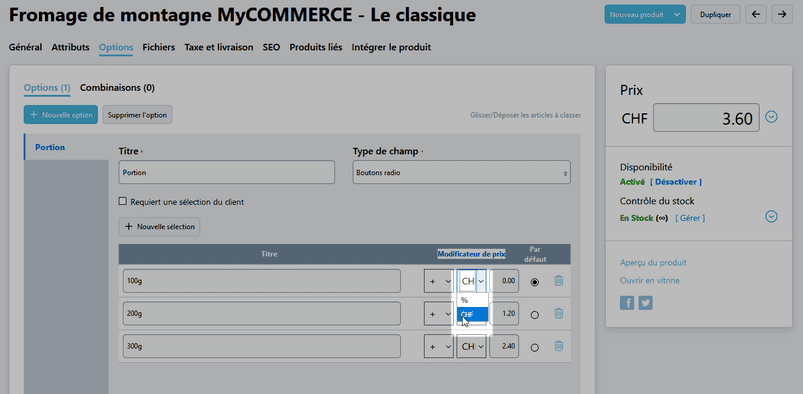
Task: Share product on Twitter
Action: [645, 303]
